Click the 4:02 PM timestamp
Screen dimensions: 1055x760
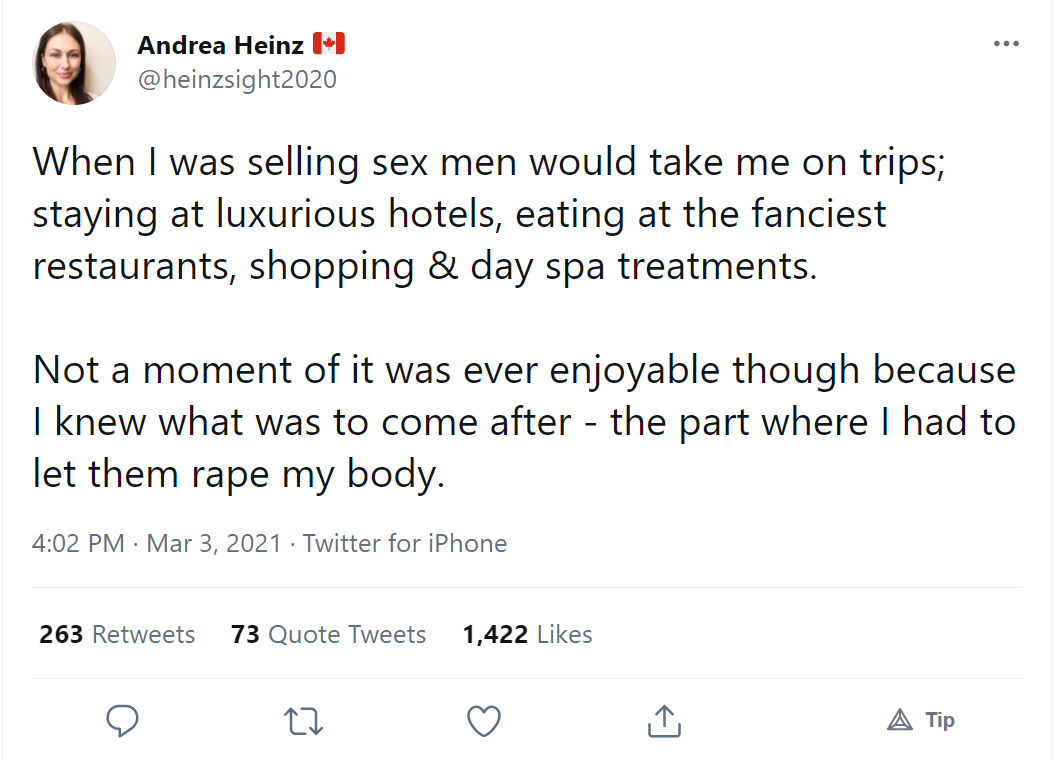(x=78, y=543)
